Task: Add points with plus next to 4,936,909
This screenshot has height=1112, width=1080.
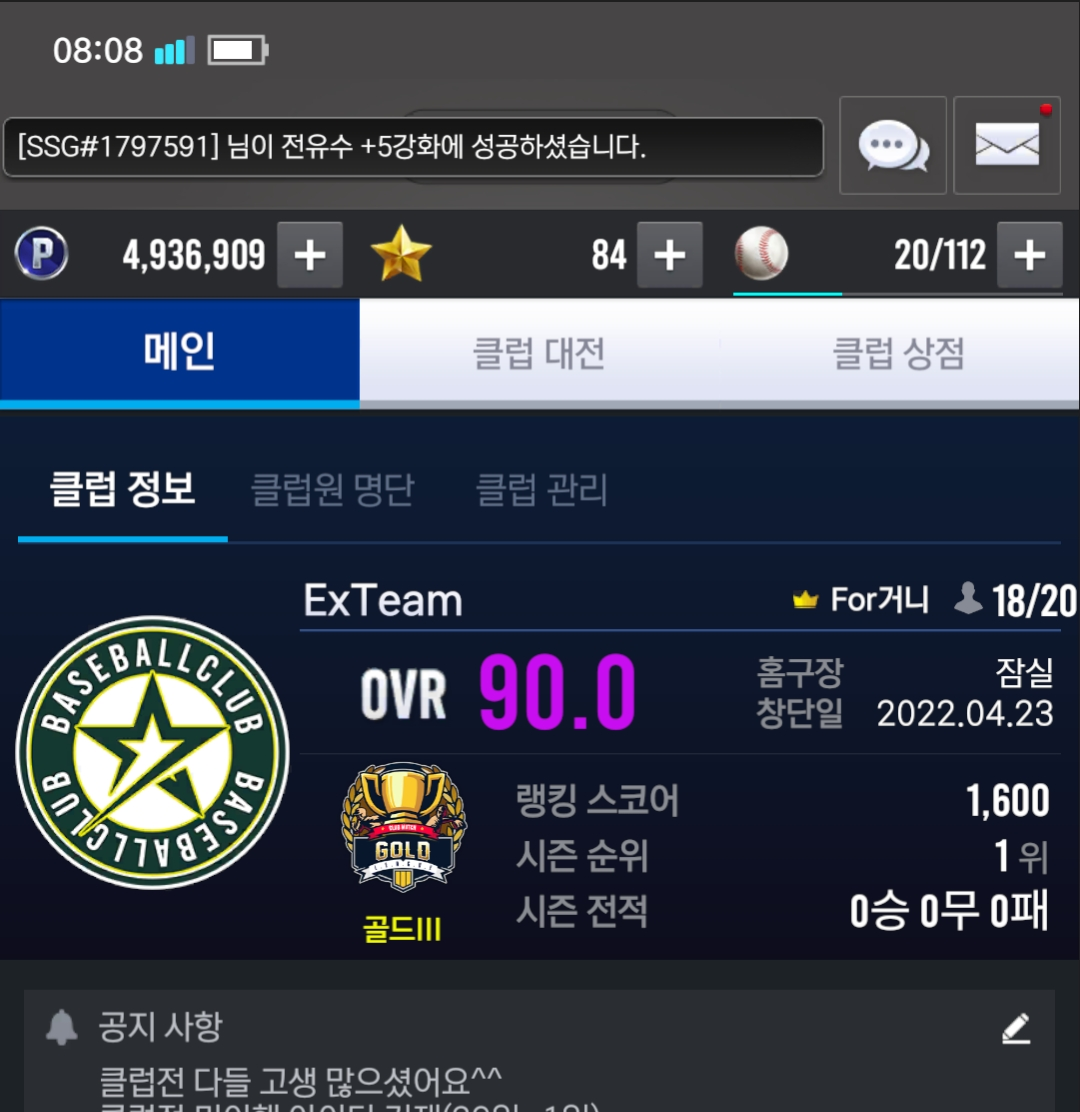Action: [x=310, y=255]
